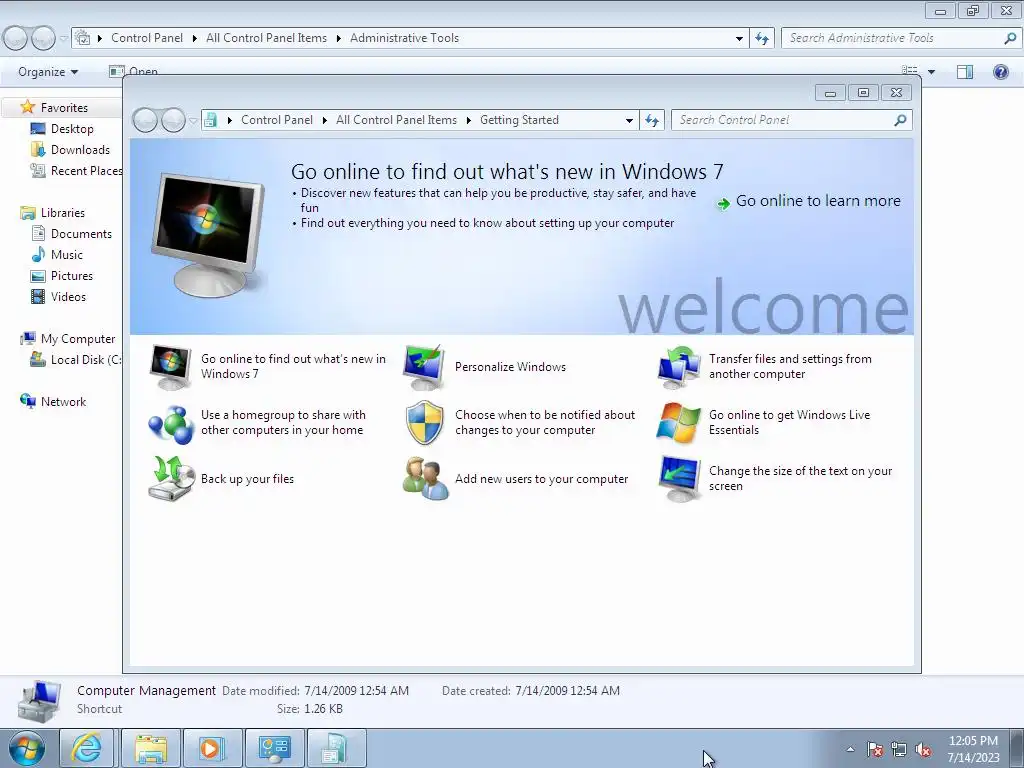The height and width of the screenshot is (768, 1024).
Task: Click the Windows Live Essentials flag icon
Action: (678, 423)
